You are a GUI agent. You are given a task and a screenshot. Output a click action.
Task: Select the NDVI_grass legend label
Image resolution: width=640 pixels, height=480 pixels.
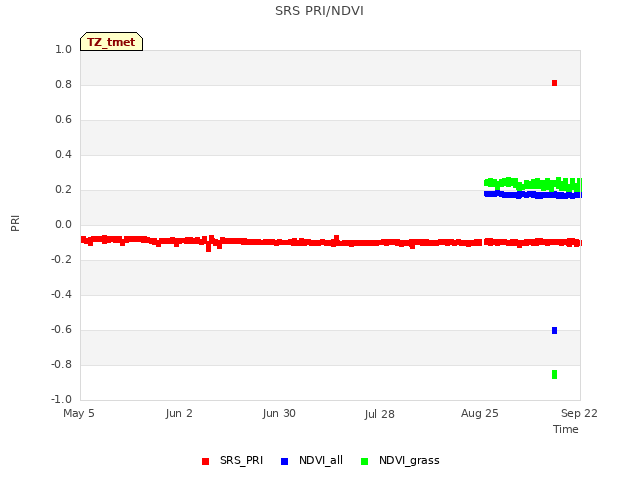click(x=409, y=460)
